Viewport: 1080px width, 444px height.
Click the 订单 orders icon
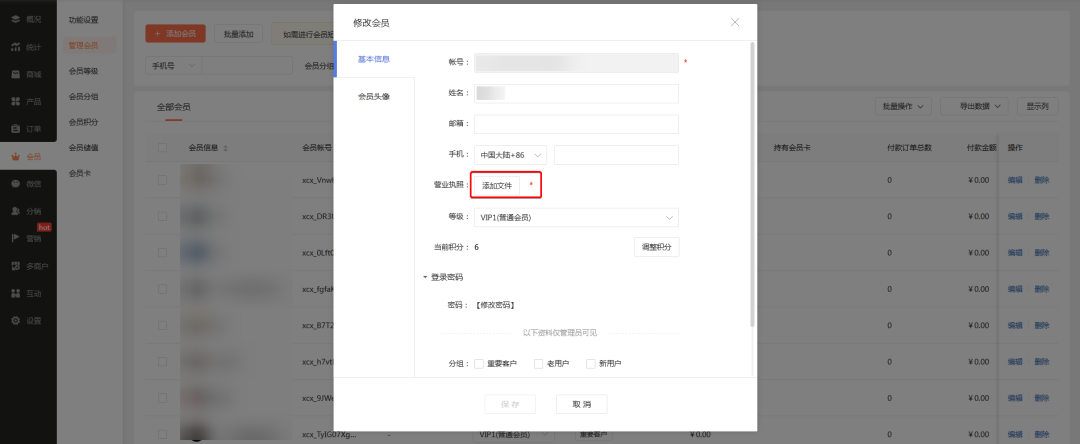(x=16, y=129)
